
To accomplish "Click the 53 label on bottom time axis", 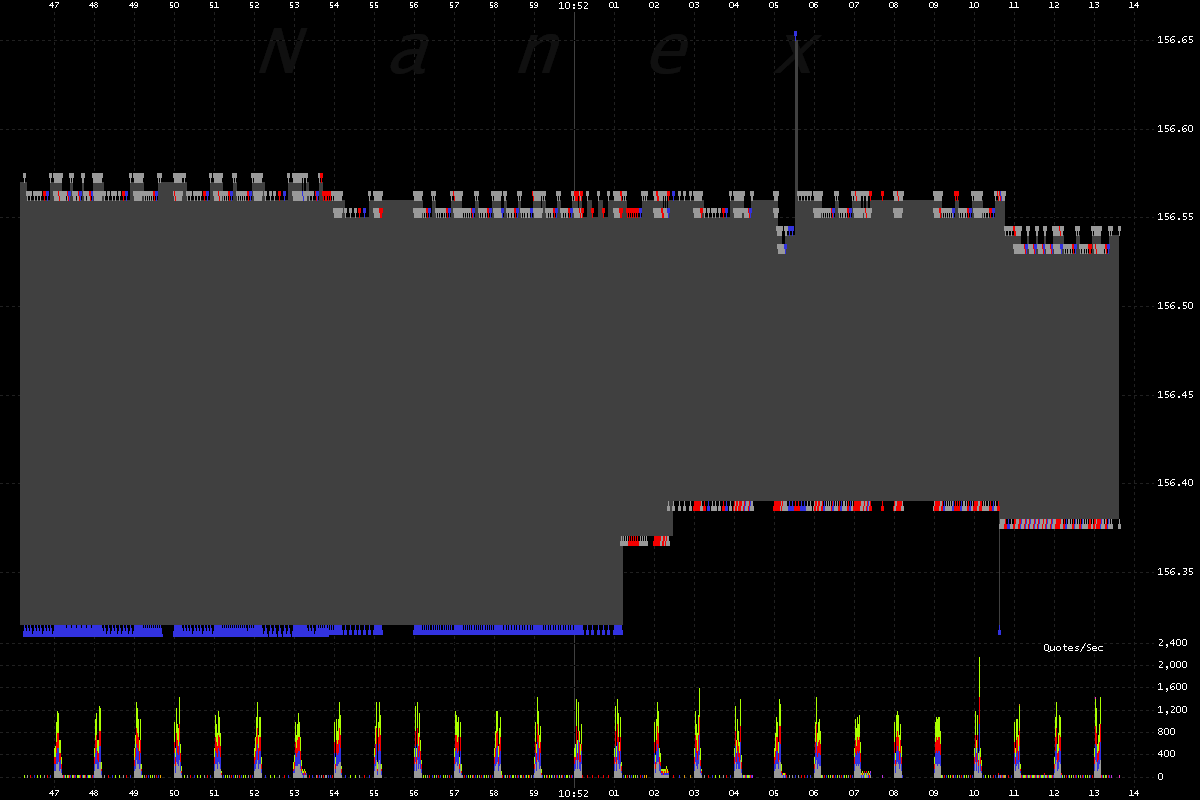I will 294,793.
